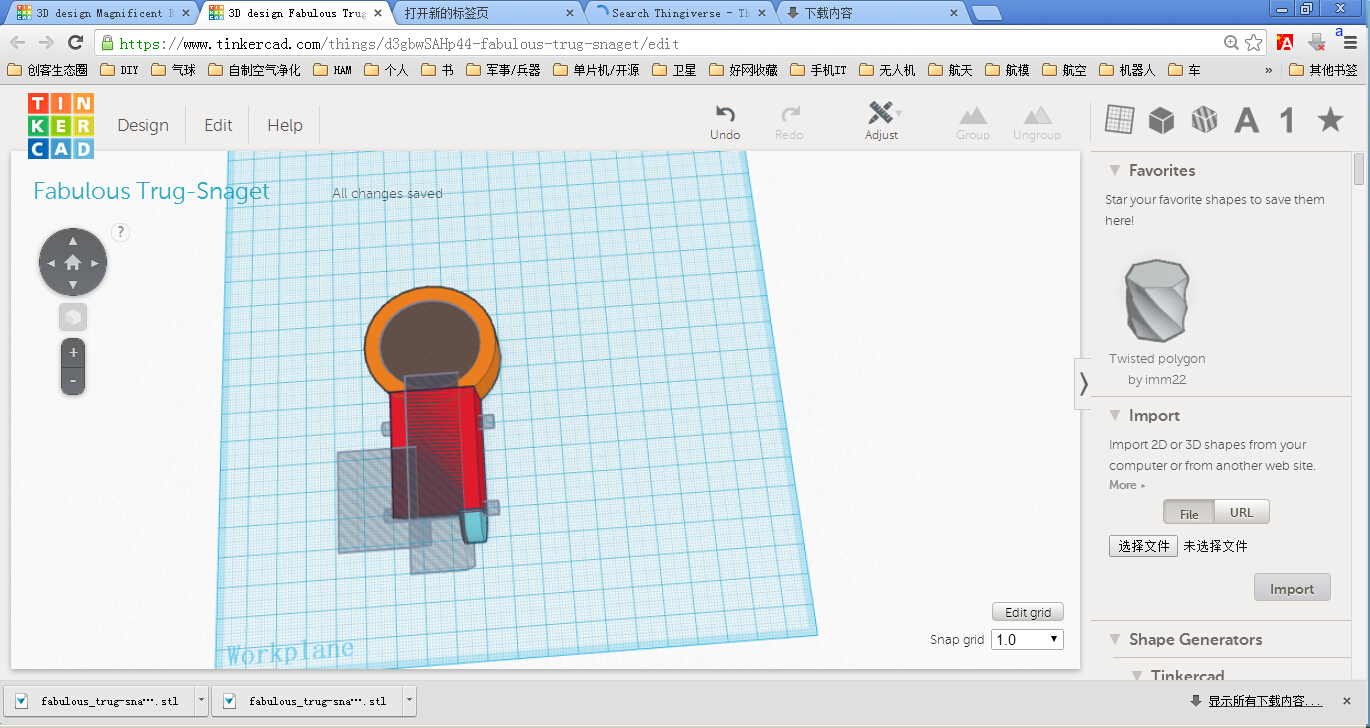The width and height of the screenshot is (1370, 728).
Task: Rotate view up with the top arrow
Action: click(73, 241)
